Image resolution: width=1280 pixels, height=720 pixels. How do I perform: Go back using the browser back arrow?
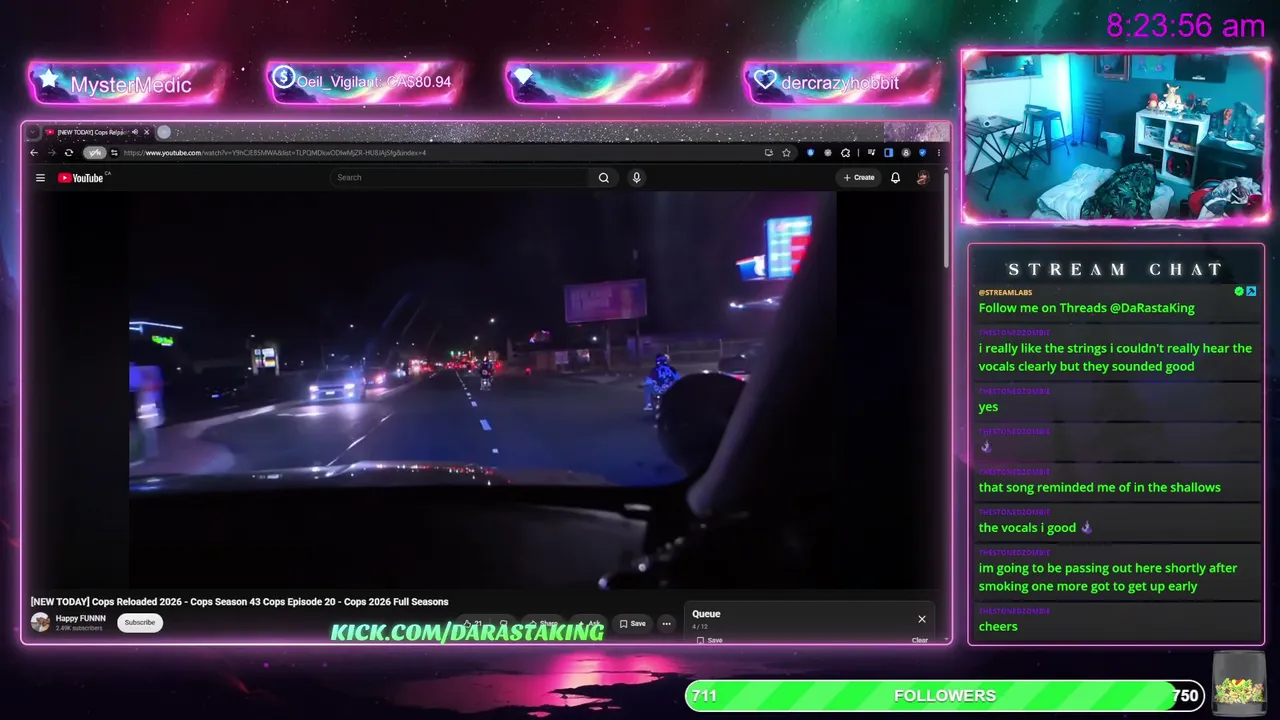(34, 153)
